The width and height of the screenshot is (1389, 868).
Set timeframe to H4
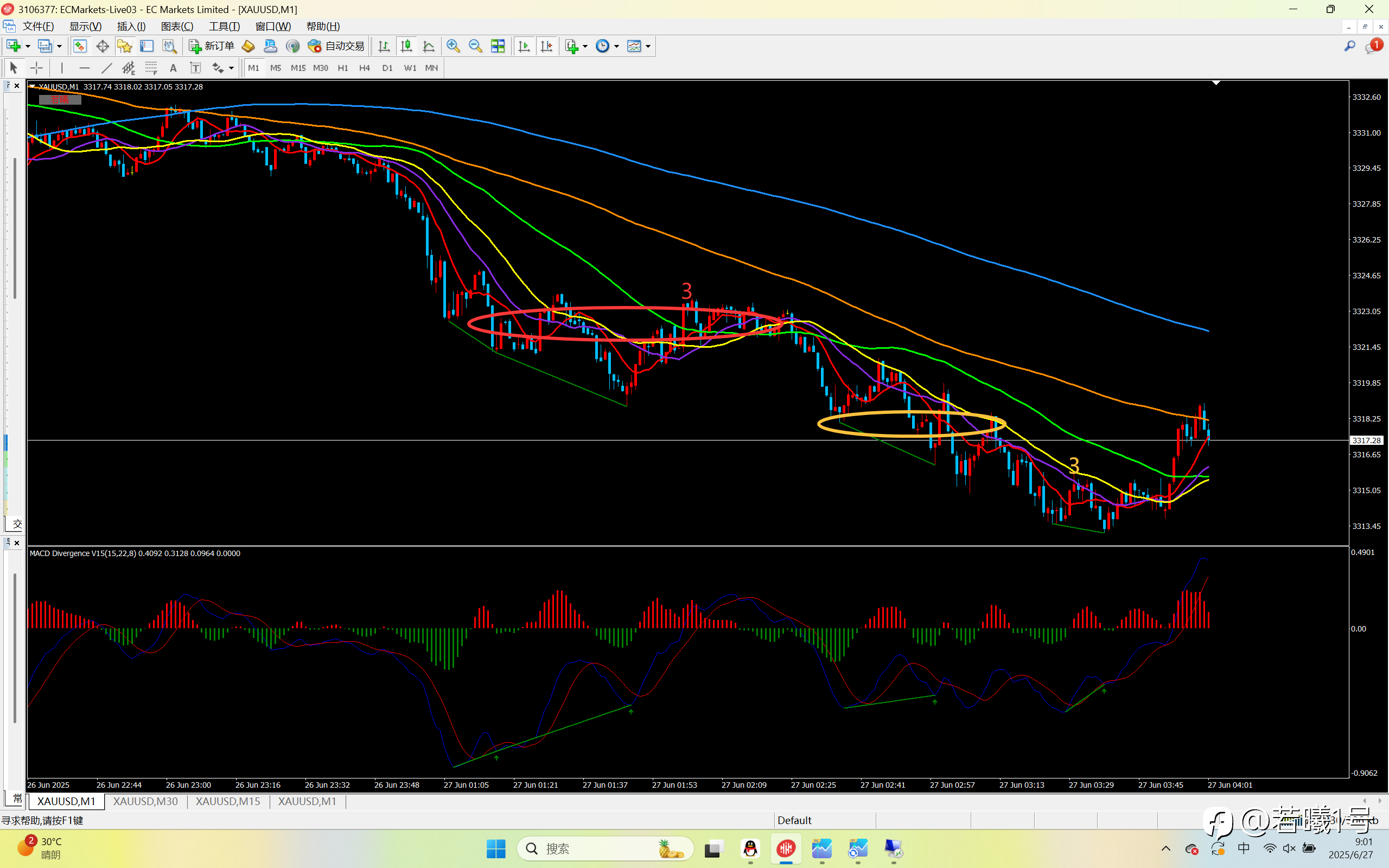pos(365,68)
